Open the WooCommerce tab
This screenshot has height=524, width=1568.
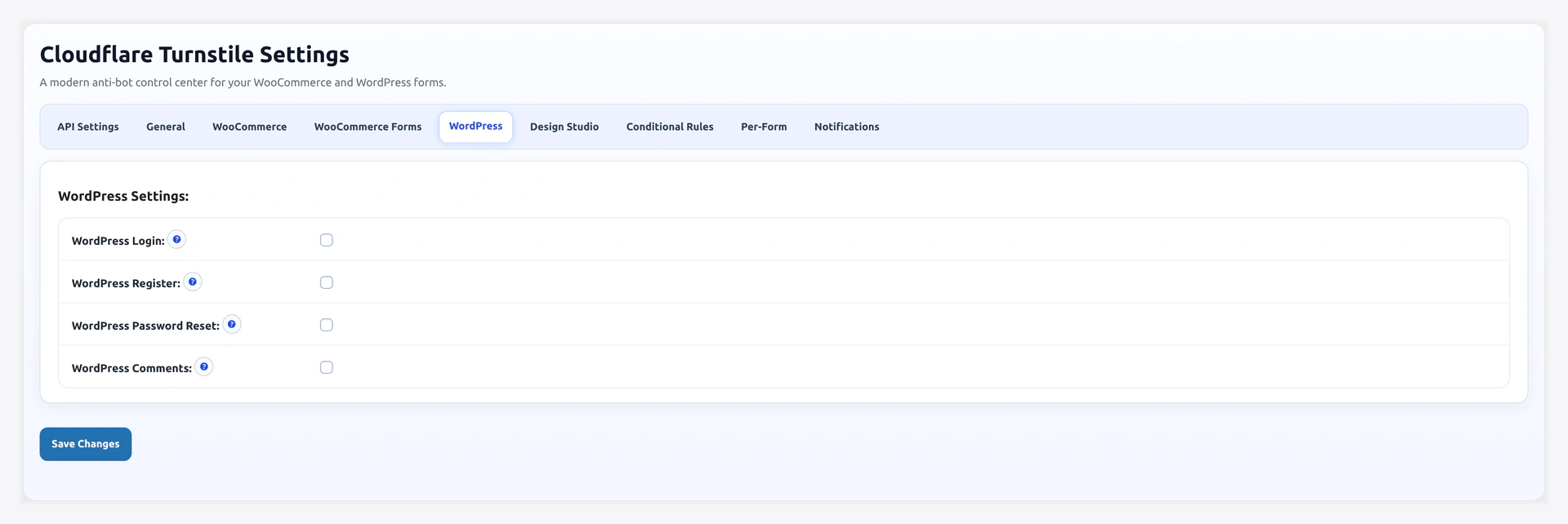[x=250, y=127]
